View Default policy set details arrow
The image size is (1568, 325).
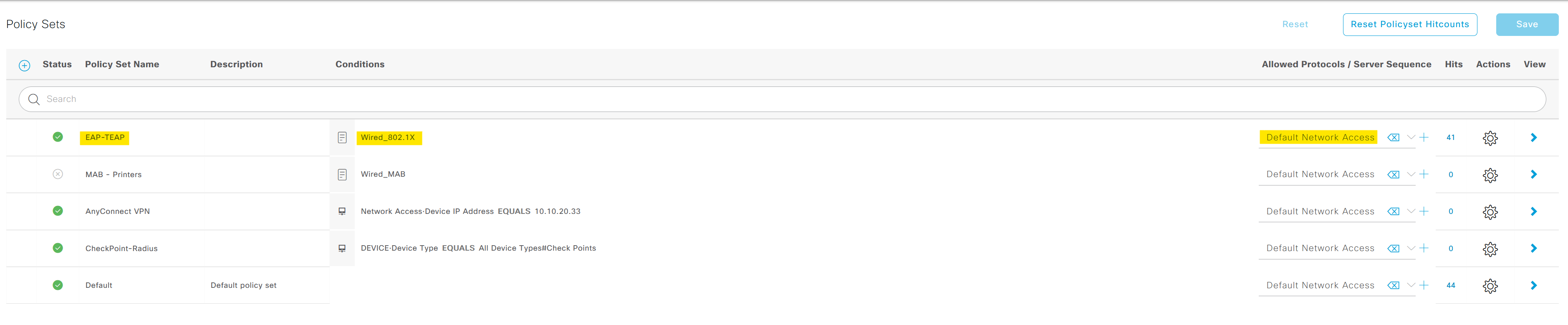1533,285
